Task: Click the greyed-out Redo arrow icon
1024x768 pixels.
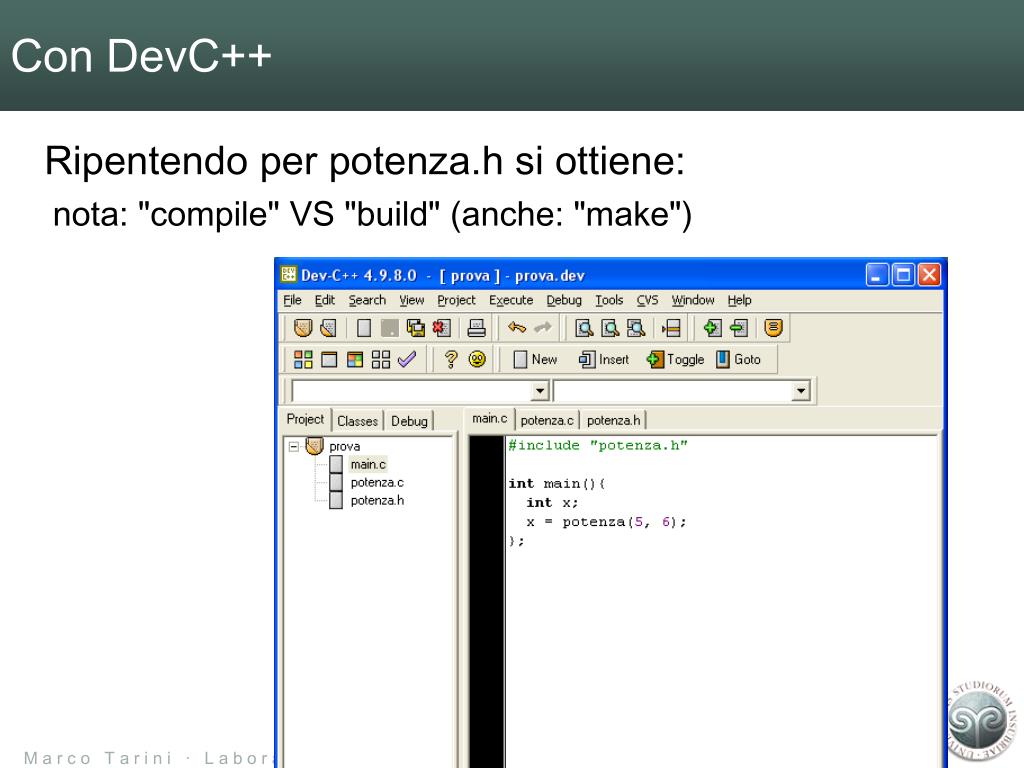Action: [543, 327]
